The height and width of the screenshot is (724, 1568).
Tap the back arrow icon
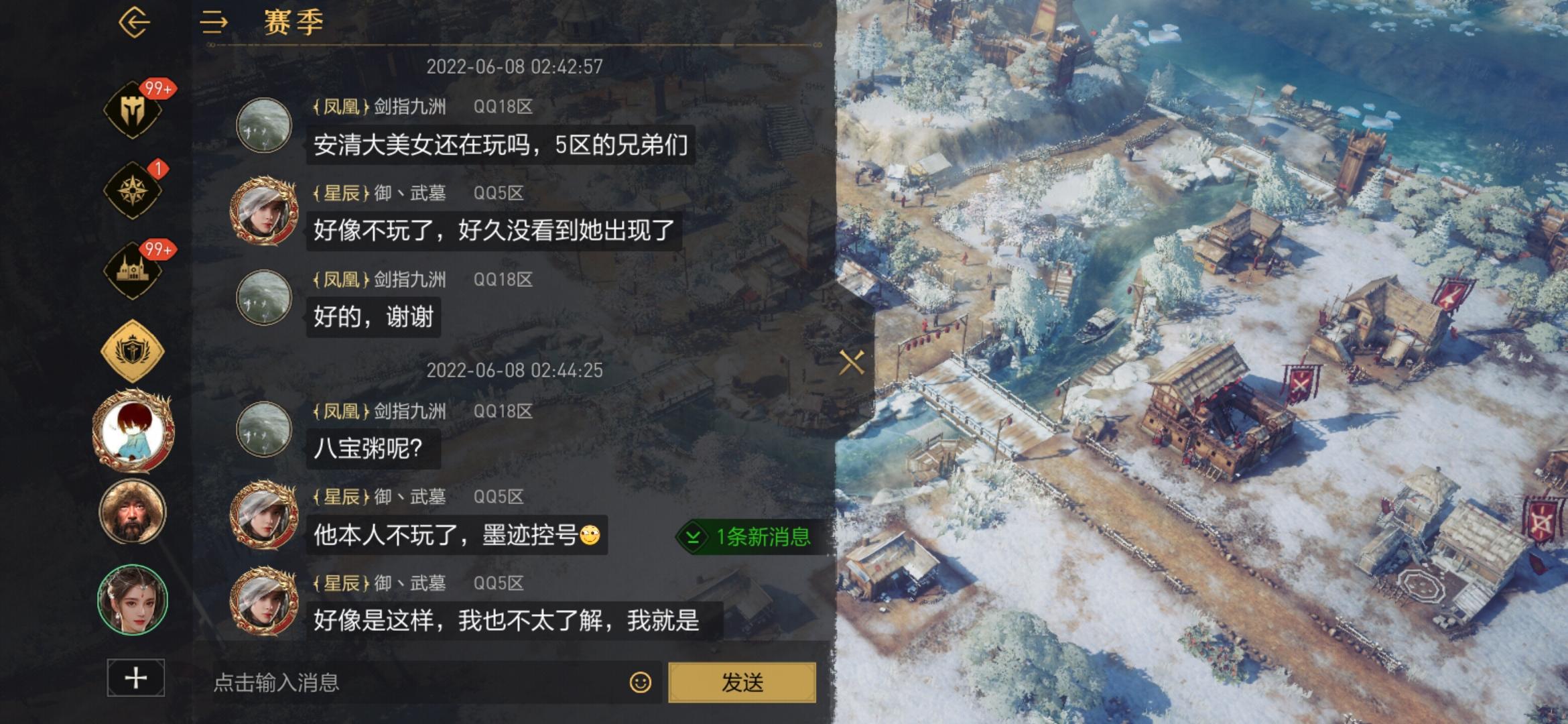[134, 22]
